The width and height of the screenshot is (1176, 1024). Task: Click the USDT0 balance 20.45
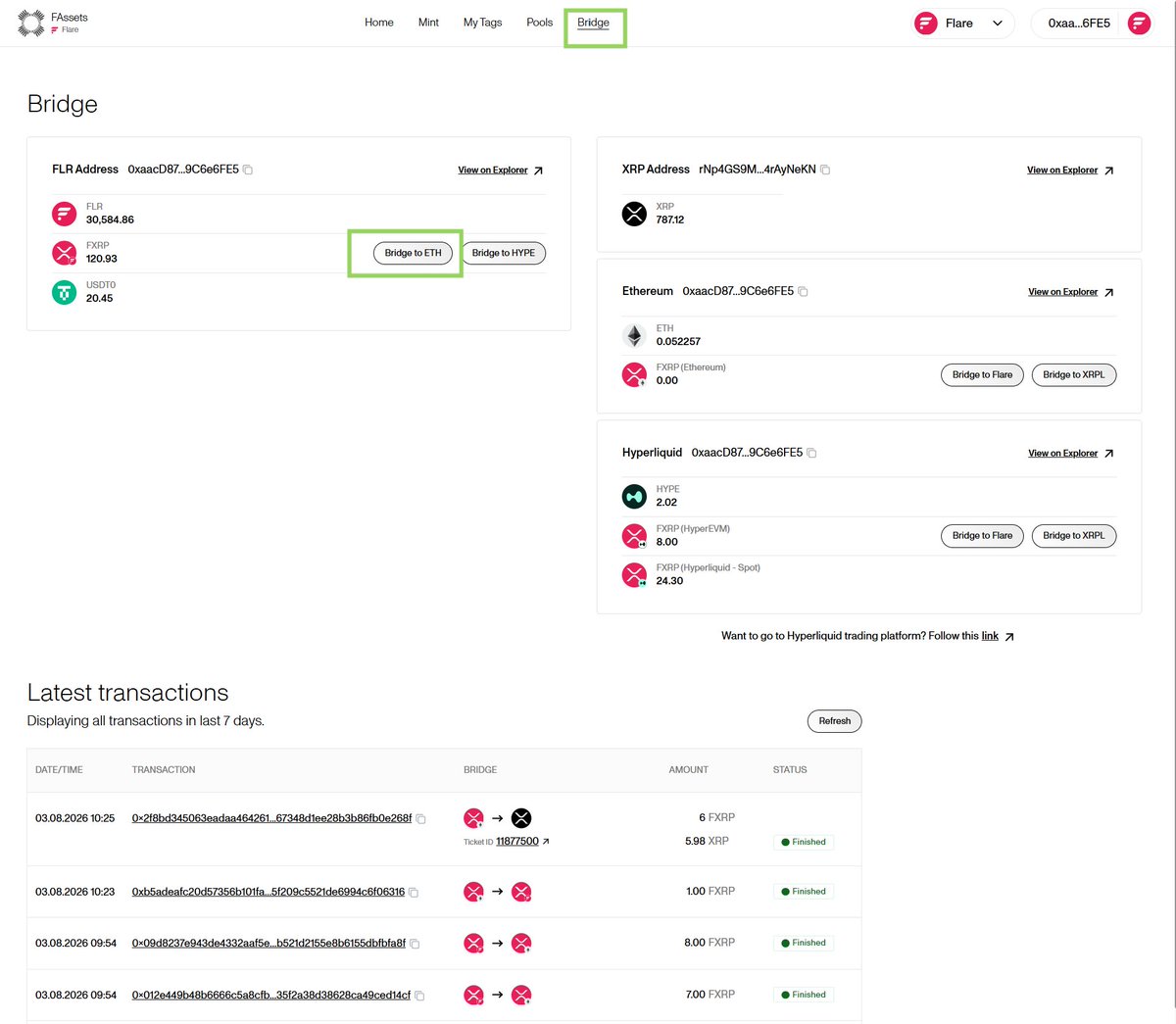pos(99,298)
